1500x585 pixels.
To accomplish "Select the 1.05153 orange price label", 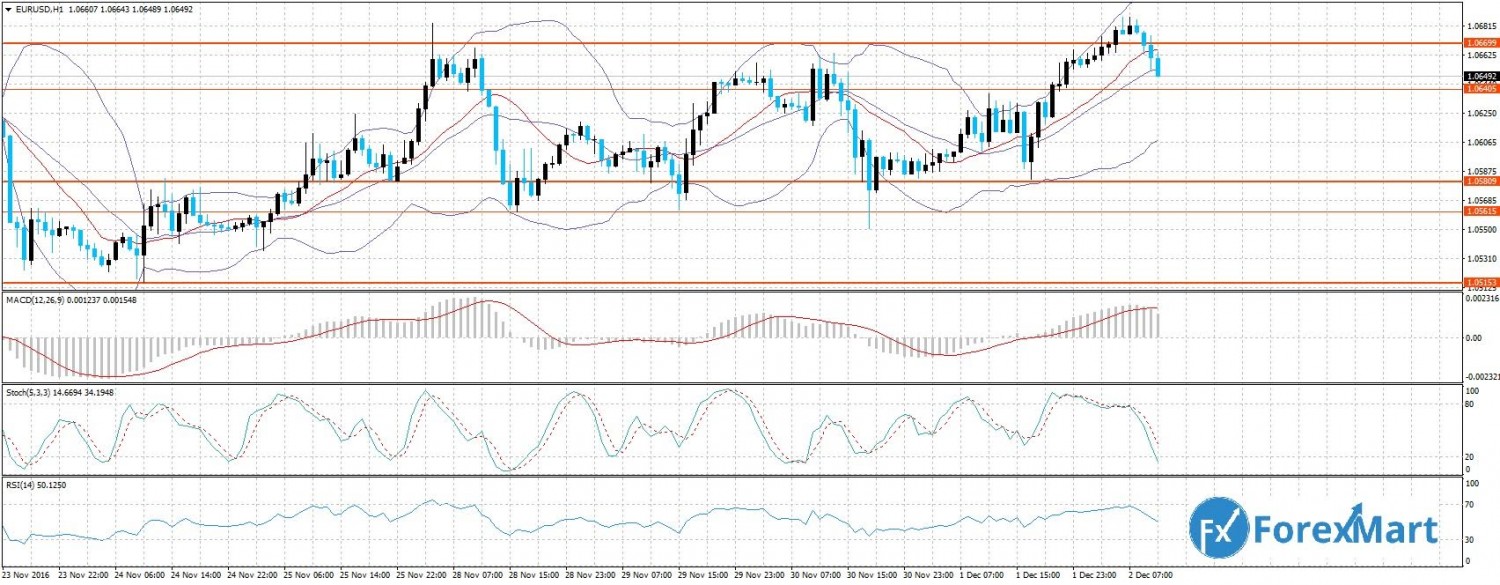I will pos(1479,283).
